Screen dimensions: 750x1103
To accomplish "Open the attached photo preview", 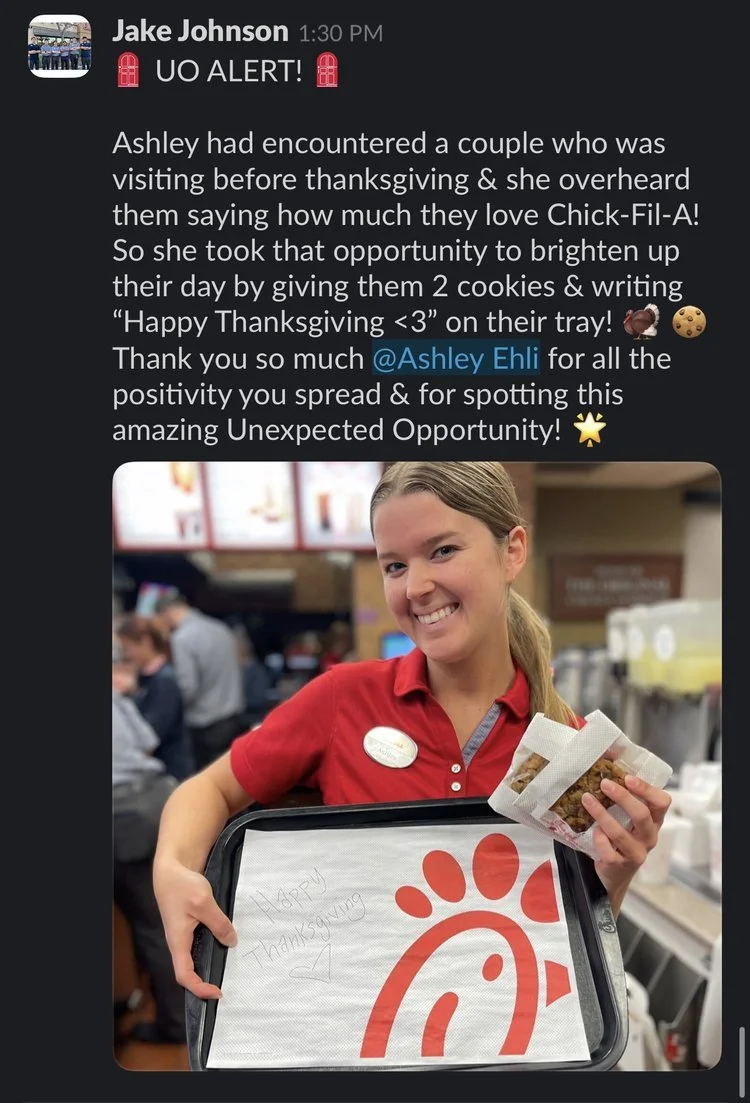I will 417,765.
